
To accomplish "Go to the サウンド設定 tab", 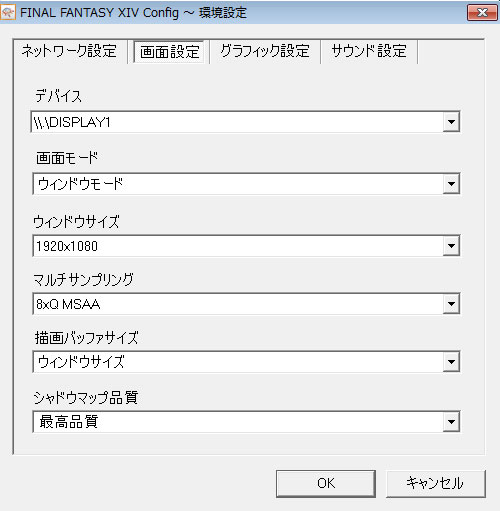I will (369, 51).
